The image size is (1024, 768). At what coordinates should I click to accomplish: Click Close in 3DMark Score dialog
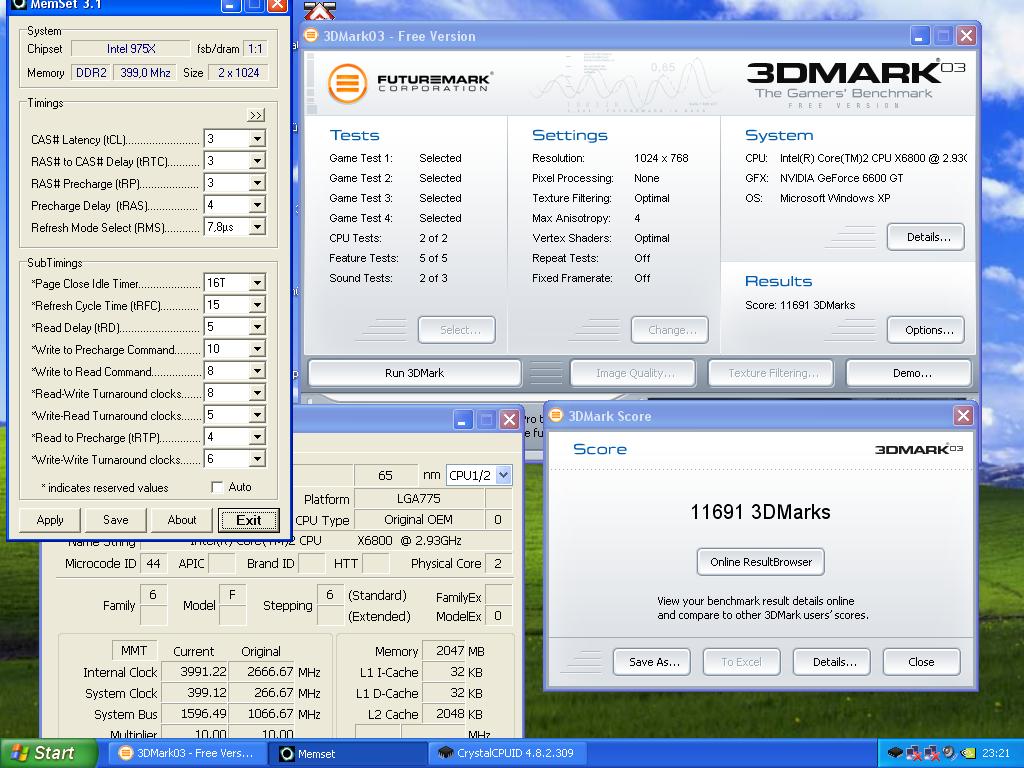921,662
